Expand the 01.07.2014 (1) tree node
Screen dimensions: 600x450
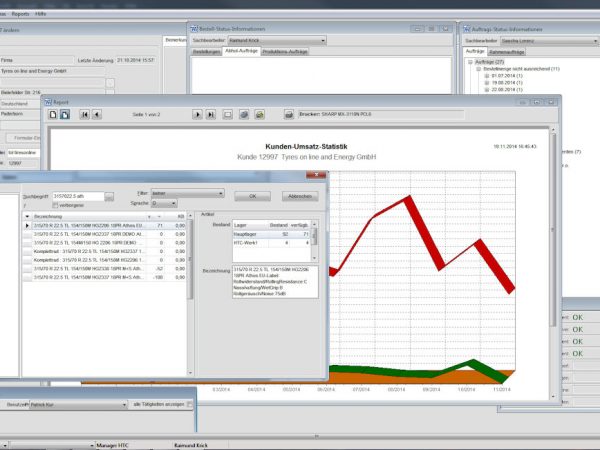point(487,76)
